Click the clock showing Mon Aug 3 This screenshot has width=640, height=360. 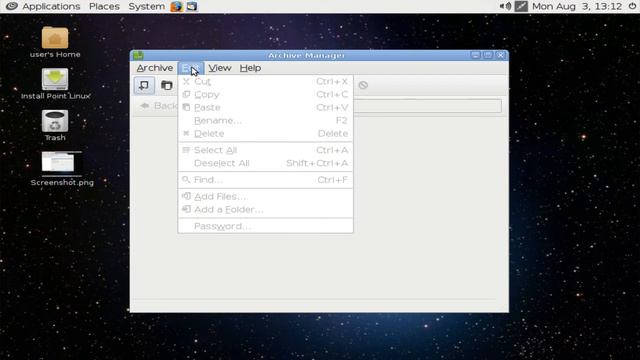[x=577, y=7]
